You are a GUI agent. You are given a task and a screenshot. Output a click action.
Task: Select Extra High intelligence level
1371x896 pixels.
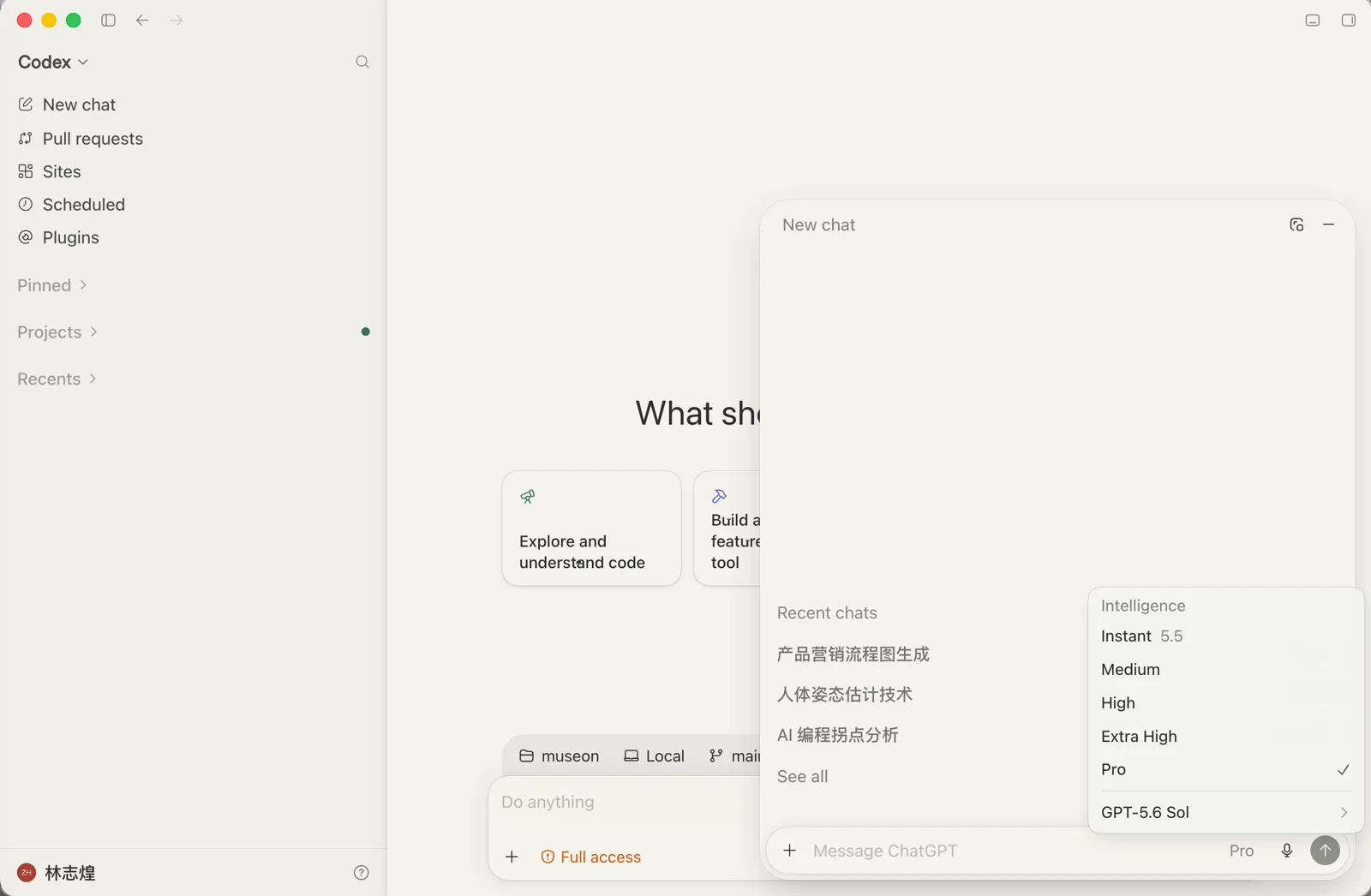click(1225, 737)
